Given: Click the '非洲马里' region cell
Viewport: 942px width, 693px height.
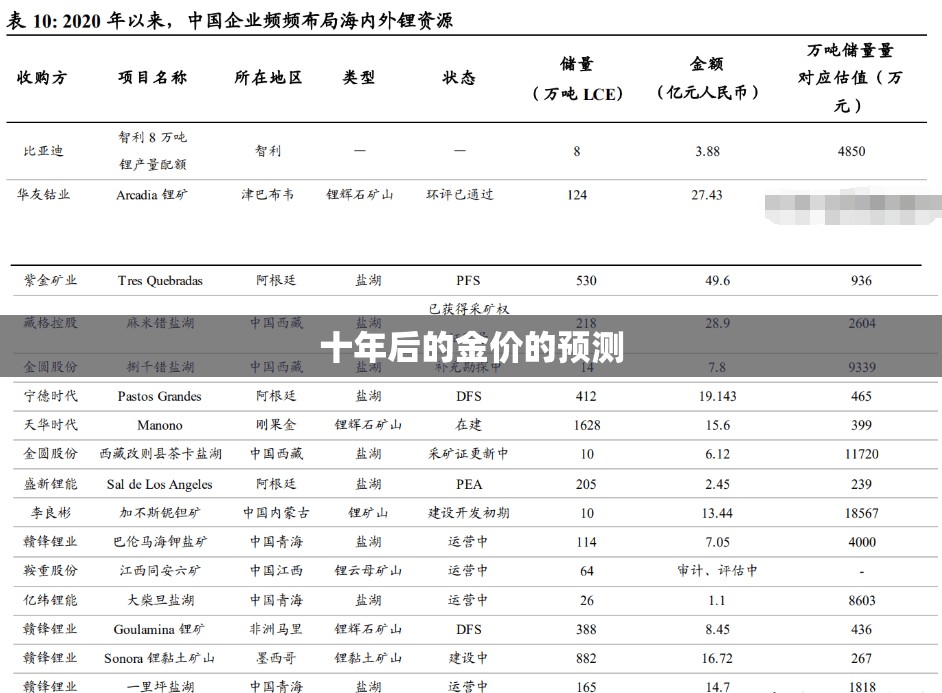Looking at the screenshot, I should point(276,629).
